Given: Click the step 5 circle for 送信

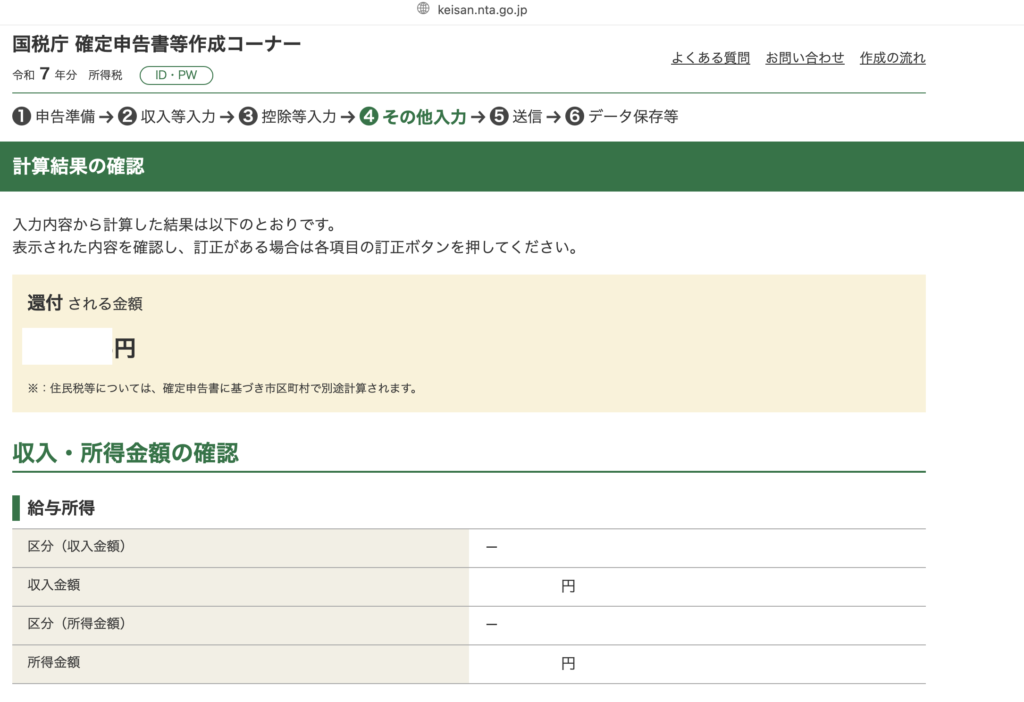Looking at the screenshot, I should tap(499, 116).
